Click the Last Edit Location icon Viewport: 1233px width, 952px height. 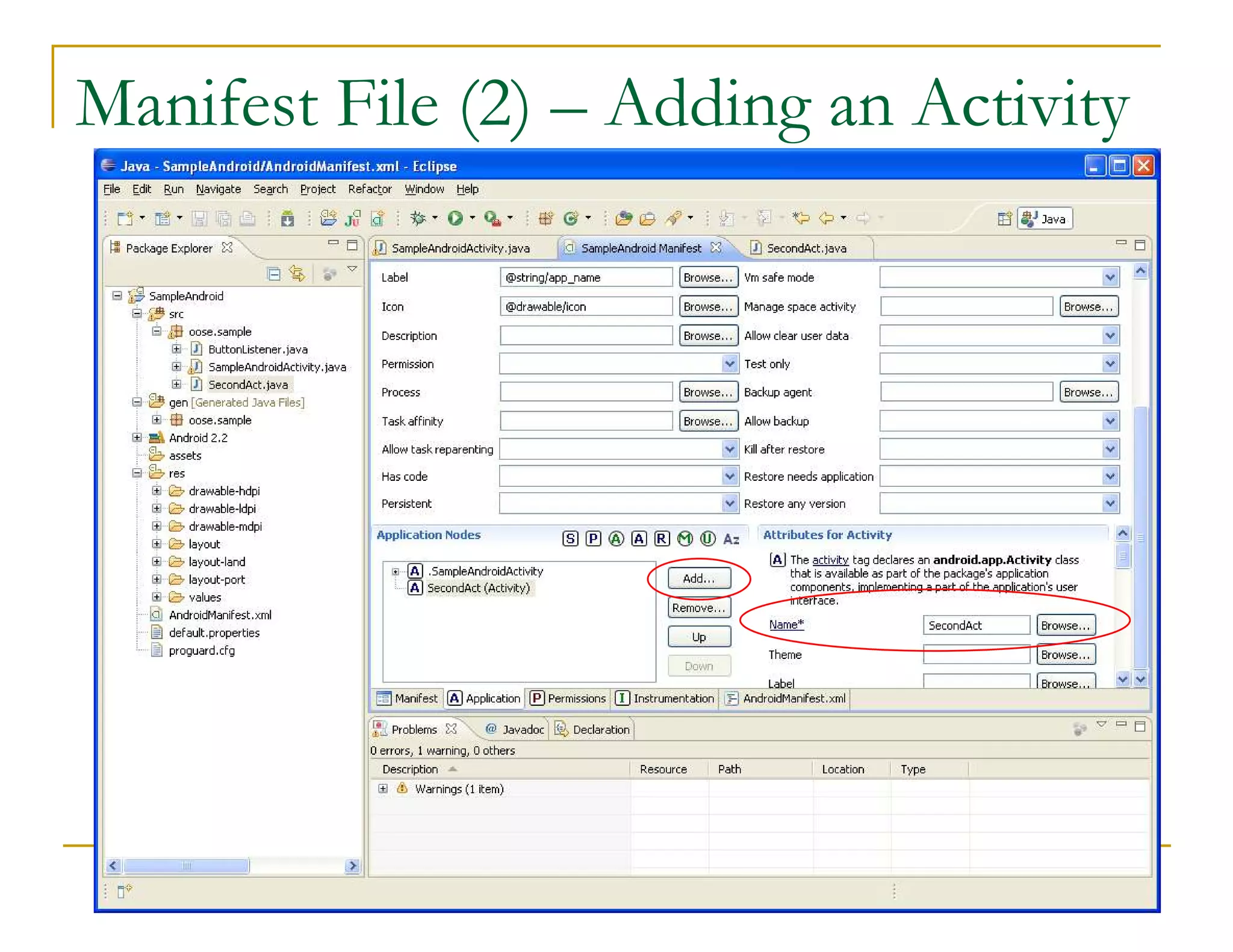tap(801, 218)
